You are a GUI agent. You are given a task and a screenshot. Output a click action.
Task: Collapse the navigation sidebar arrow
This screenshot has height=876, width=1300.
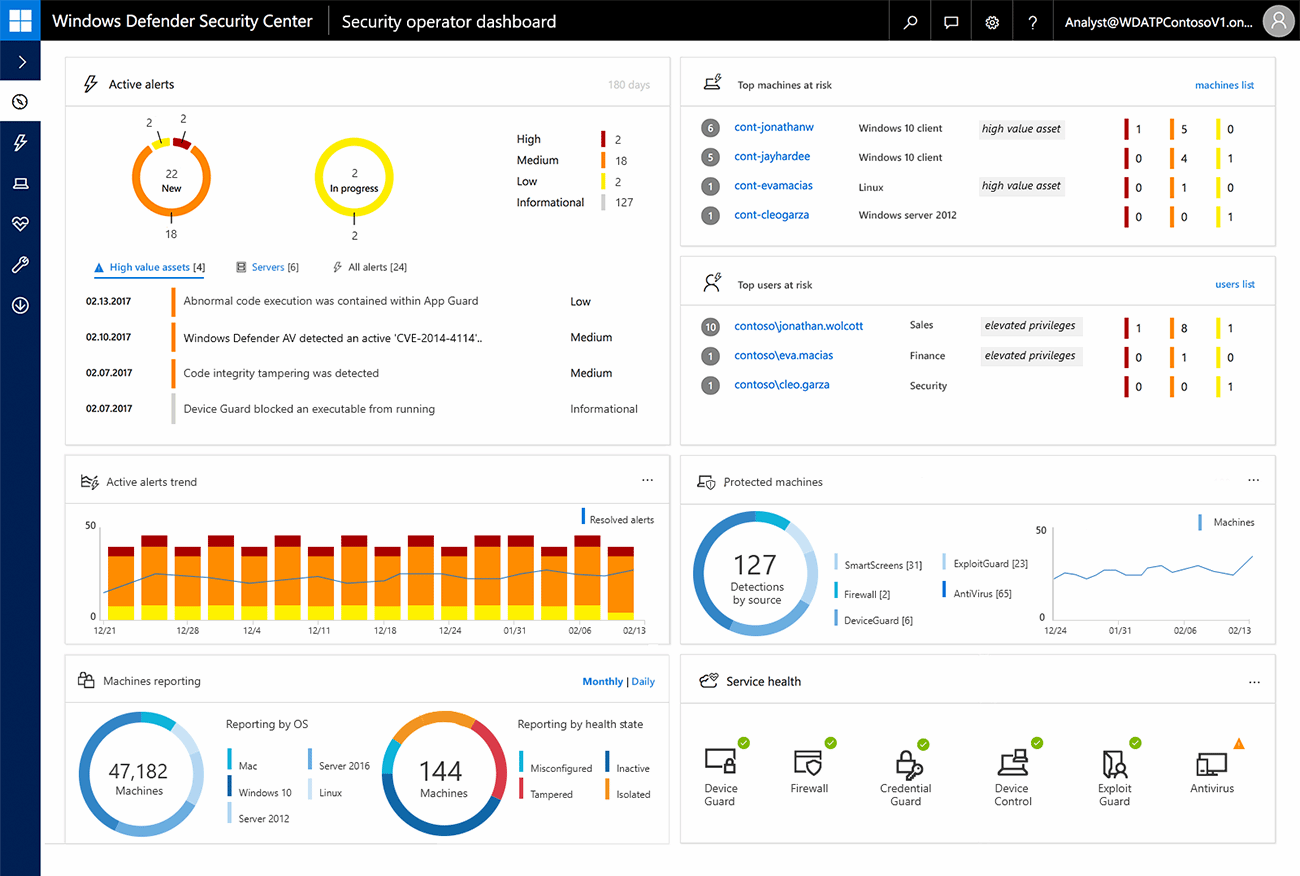[20, 60]
